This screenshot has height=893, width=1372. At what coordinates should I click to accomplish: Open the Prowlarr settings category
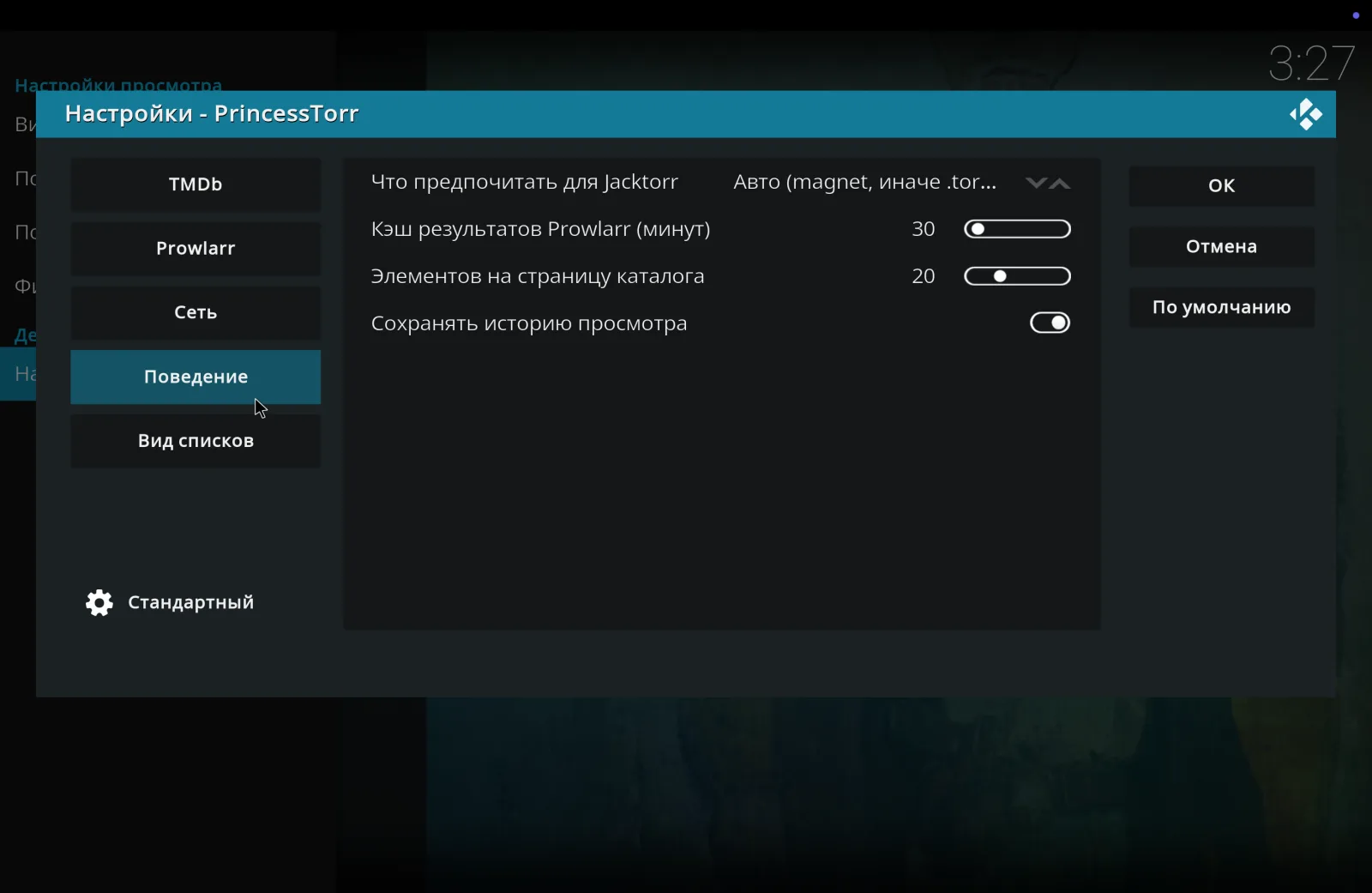[x=196, y=249]
